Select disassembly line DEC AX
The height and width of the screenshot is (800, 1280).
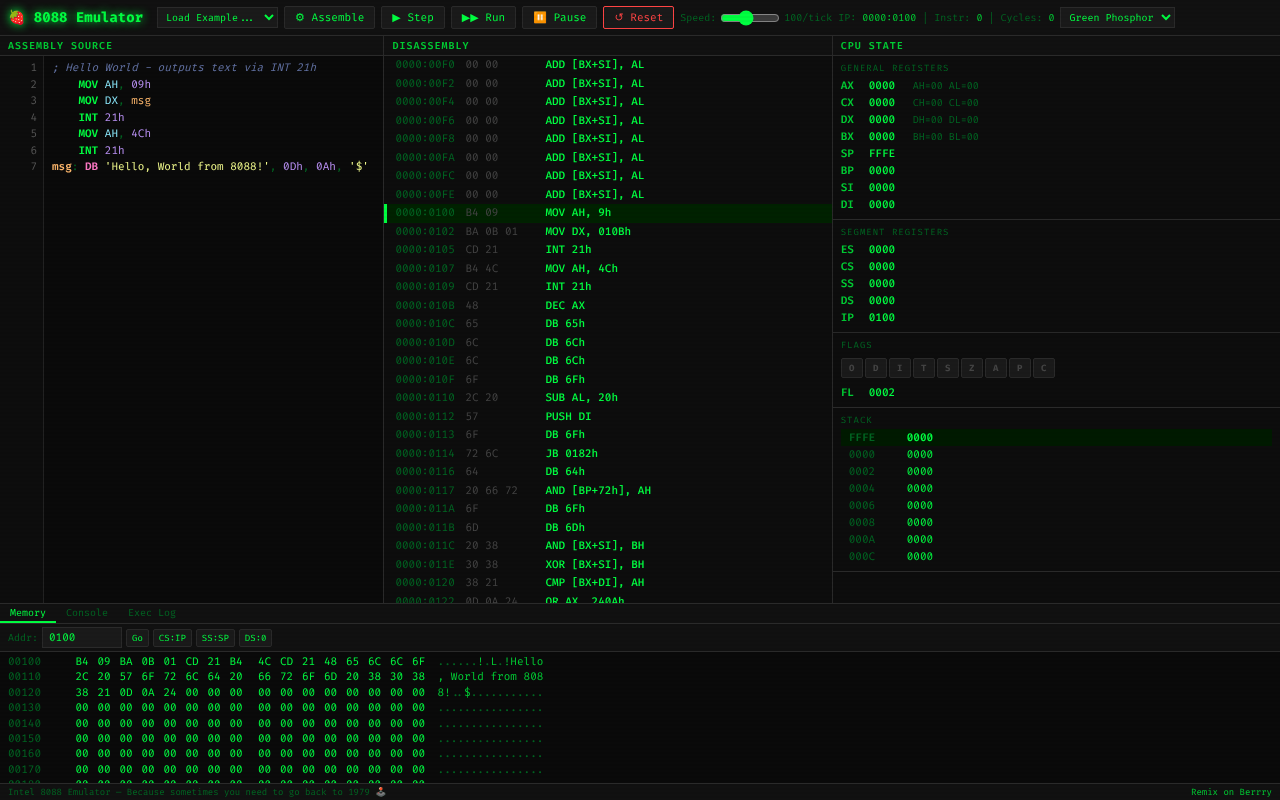click(x=608, y=306)
